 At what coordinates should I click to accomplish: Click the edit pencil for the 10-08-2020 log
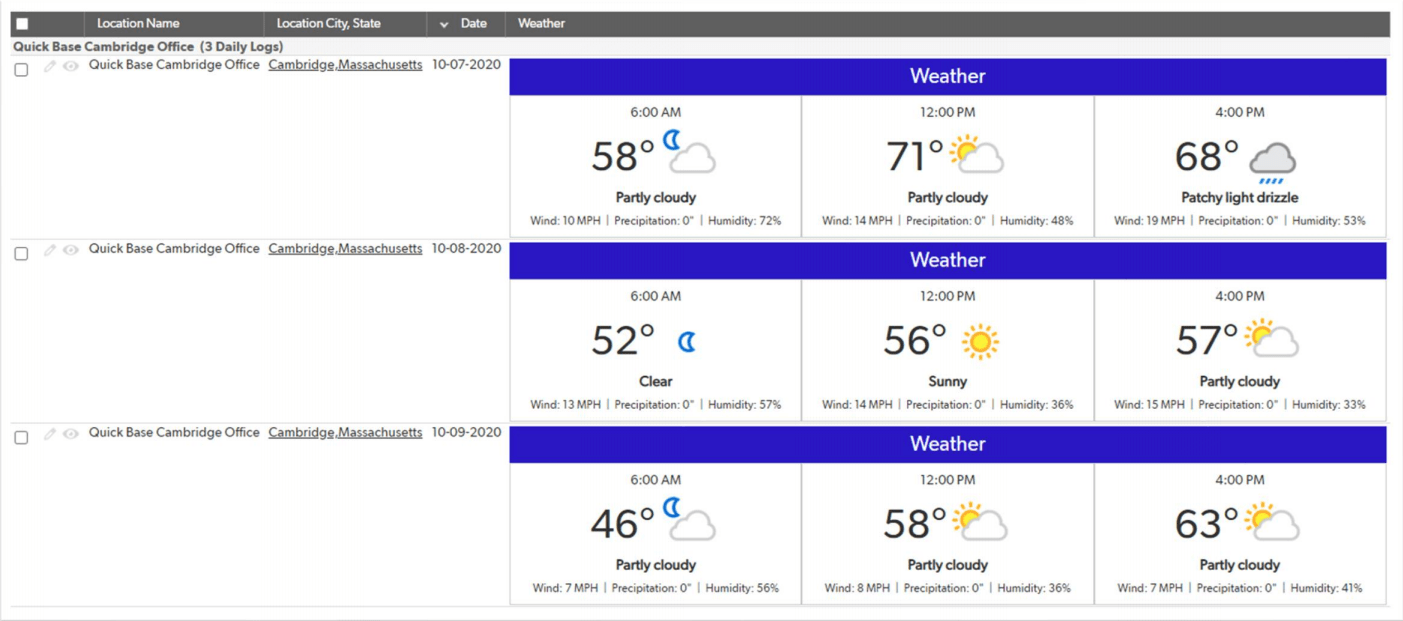(50, 248)
